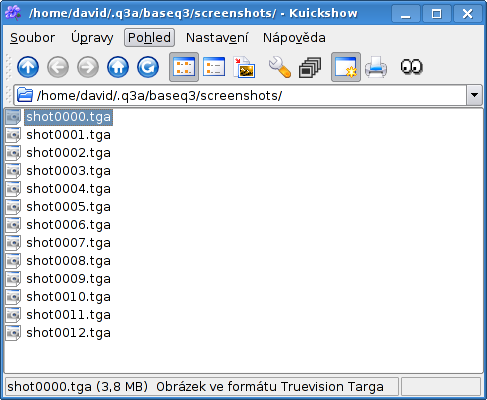The height and width of the screenshot is (400, 487).
Task: Select the file shot0012.tga
Action: [x=68, y=333]
